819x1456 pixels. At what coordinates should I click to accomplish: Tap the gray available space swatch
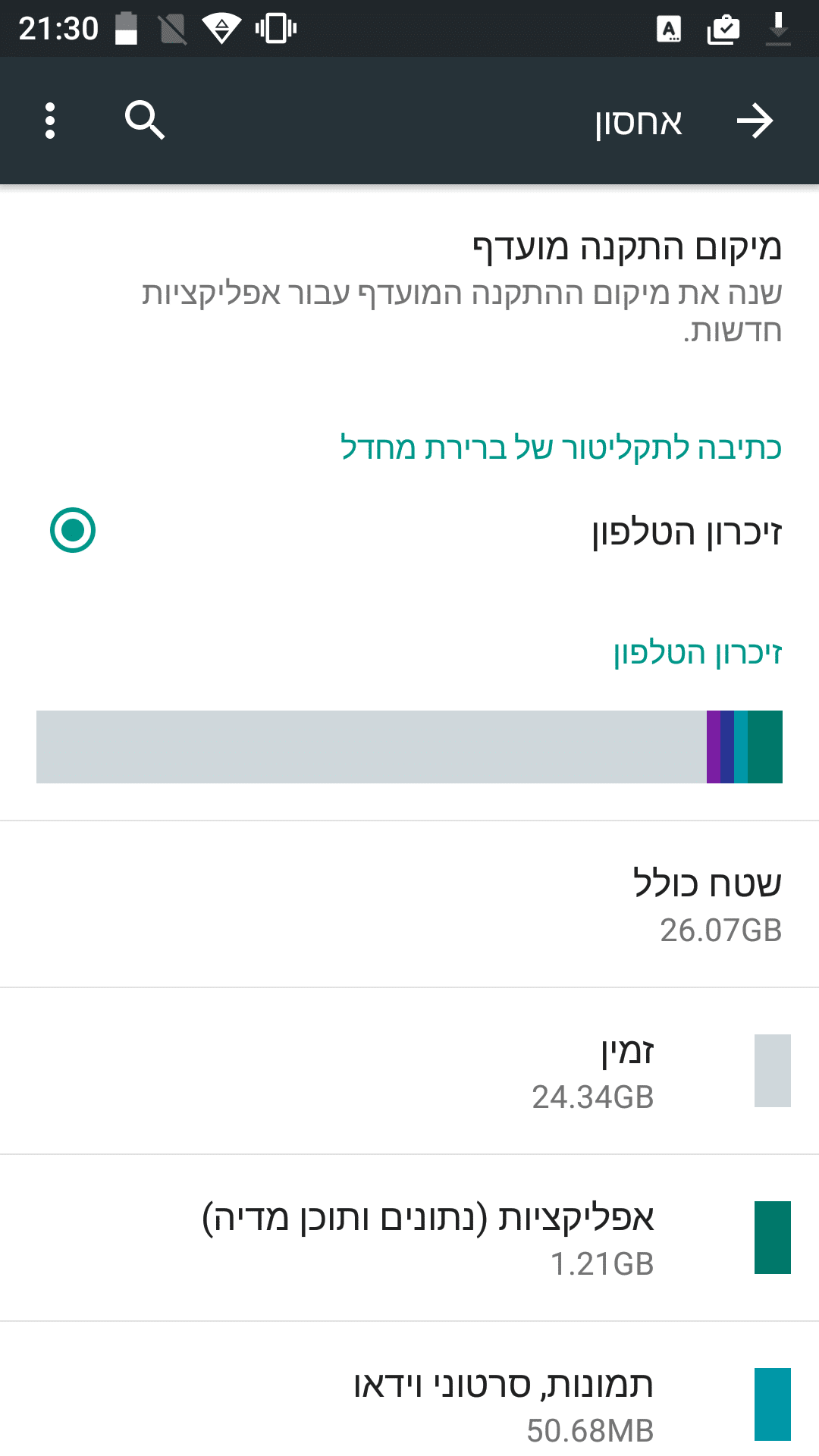(x=772, y=1071)
